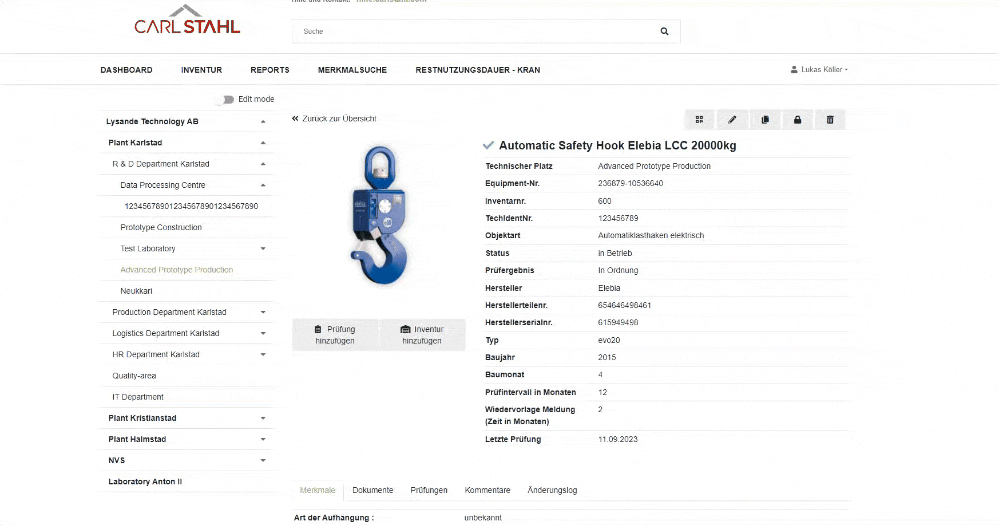Click the pencil edit icon

[732, 120]
